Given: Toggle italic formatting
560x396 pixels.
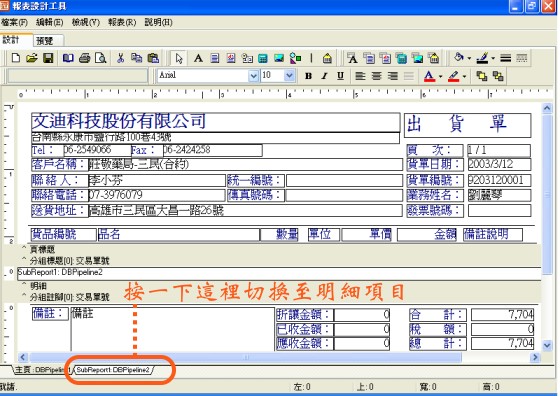Looking at the screenshot, I should point(325,76).
